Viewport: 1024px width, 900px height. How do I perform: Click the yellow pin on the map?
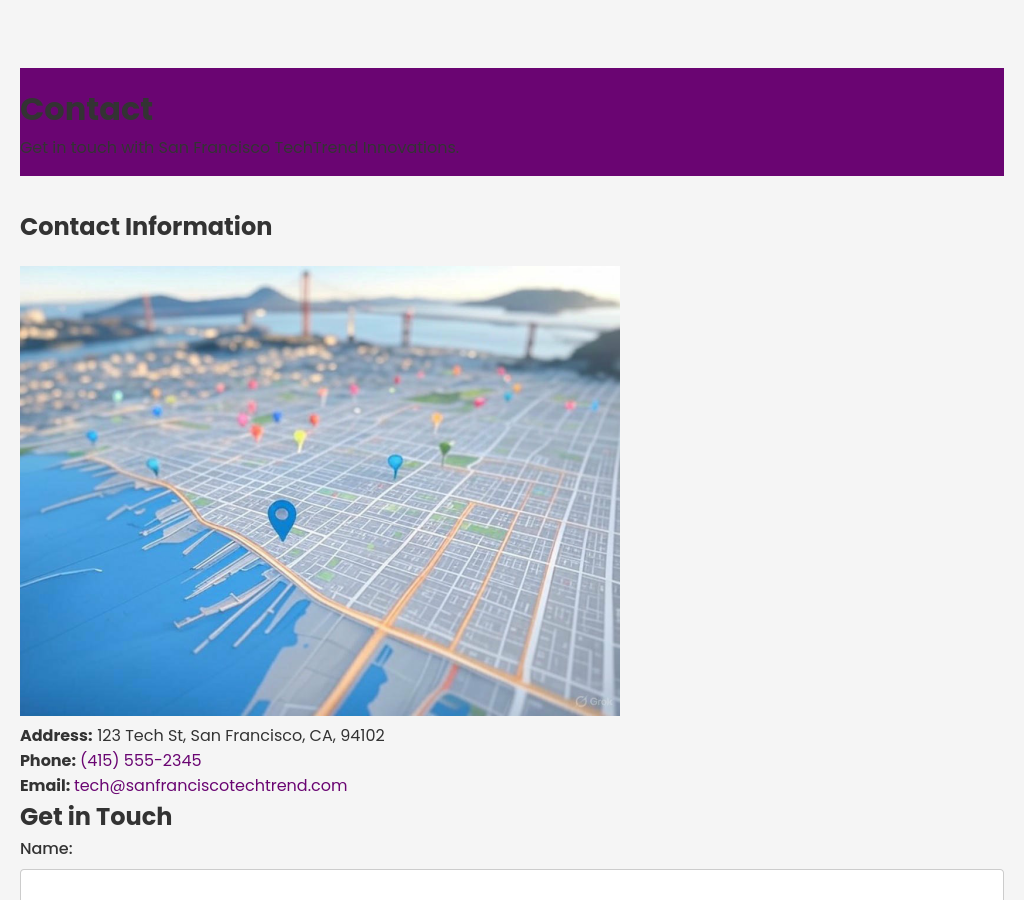coord(299,439)
